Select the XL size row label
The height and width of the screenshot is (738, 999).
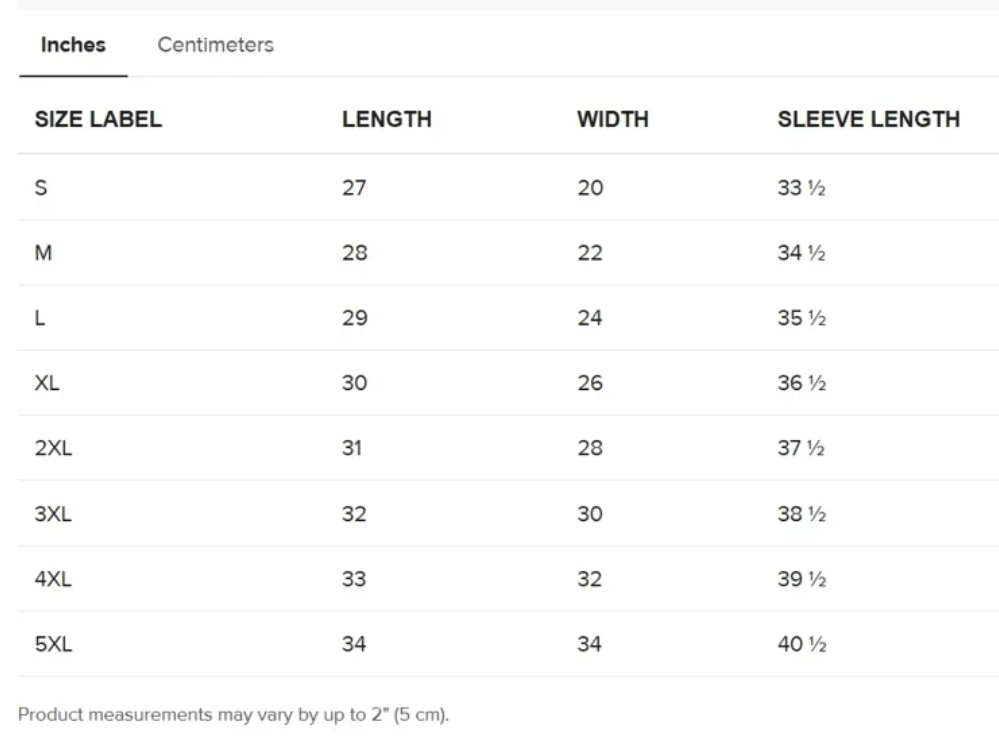pos(47,383)
